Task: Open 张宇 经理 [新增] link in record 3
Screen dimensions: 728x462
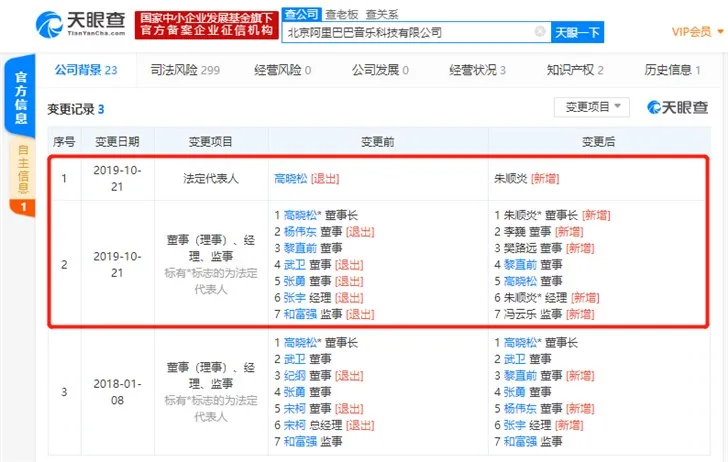Action: coord(514,425)
